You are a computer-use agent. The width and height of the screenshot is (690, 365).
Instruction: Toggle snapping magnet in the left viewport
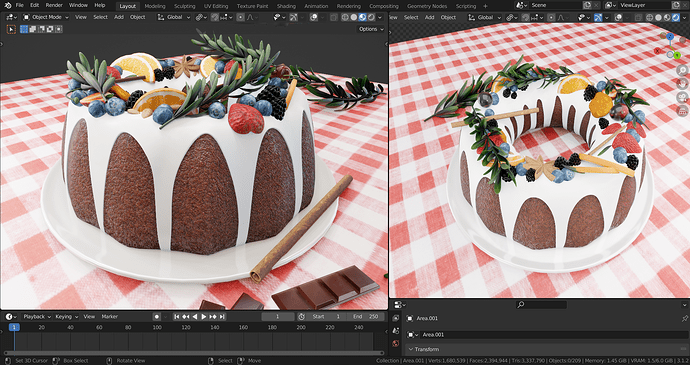pos(215,17)
